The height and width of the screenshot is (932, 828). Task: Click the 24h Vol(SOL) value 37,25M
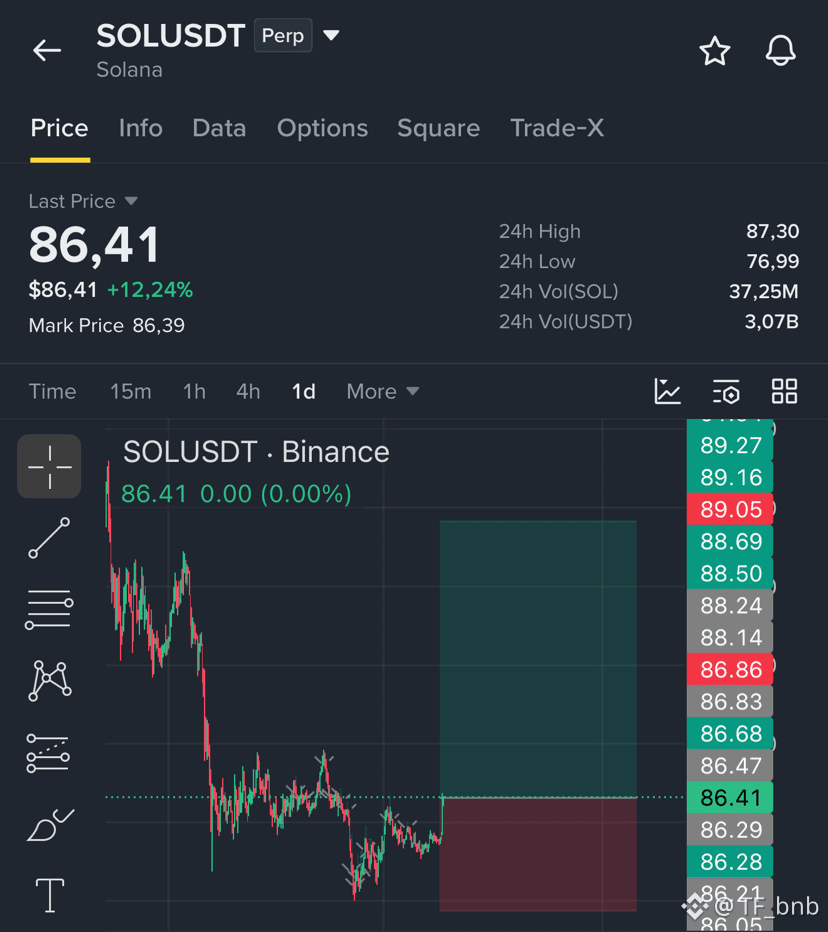[764, 292]
